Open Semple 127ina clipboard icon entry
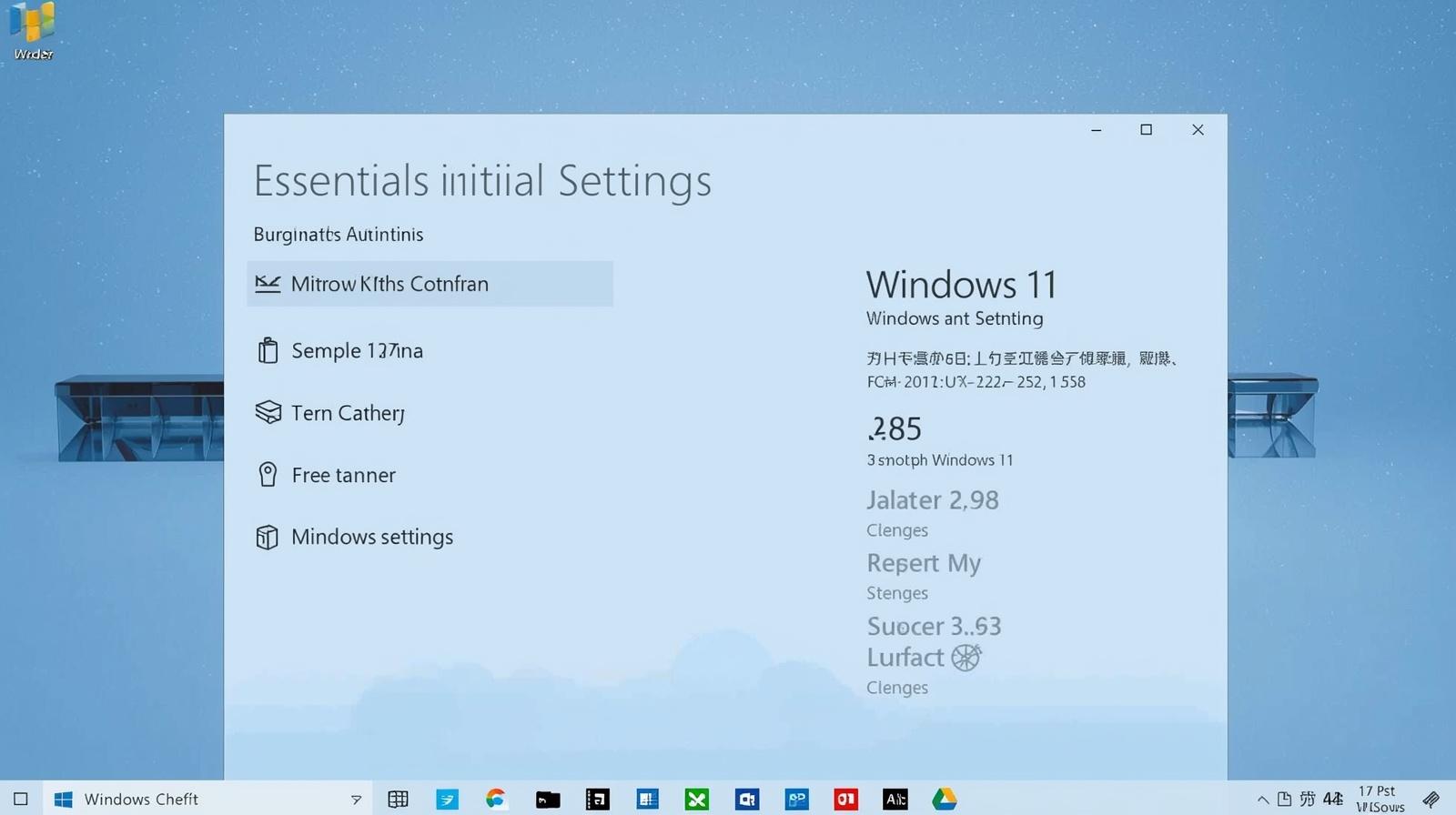 click(268, 351)
